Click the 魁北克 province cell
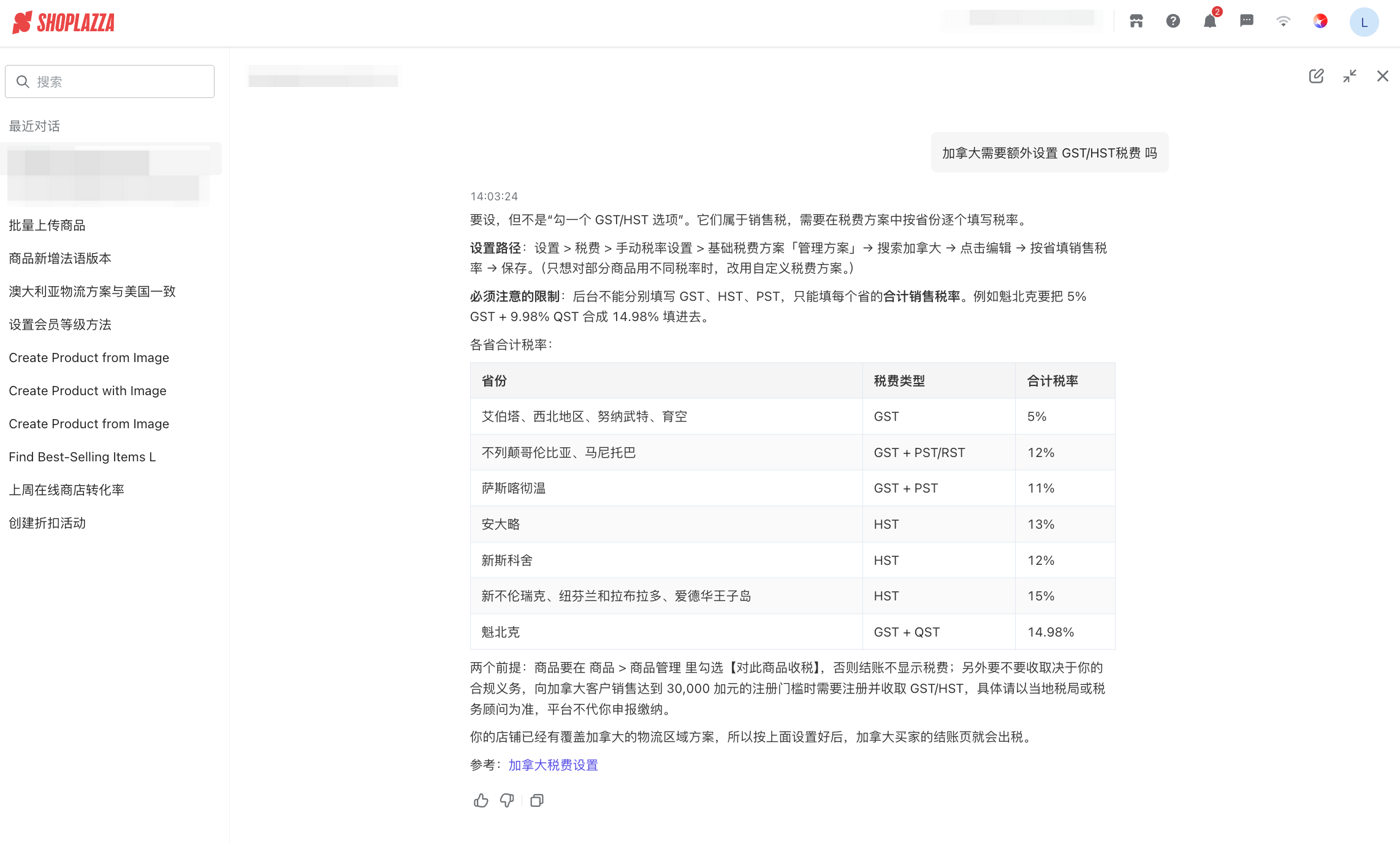This screenshot has width=1400, height=843. [x=666, y=632]
